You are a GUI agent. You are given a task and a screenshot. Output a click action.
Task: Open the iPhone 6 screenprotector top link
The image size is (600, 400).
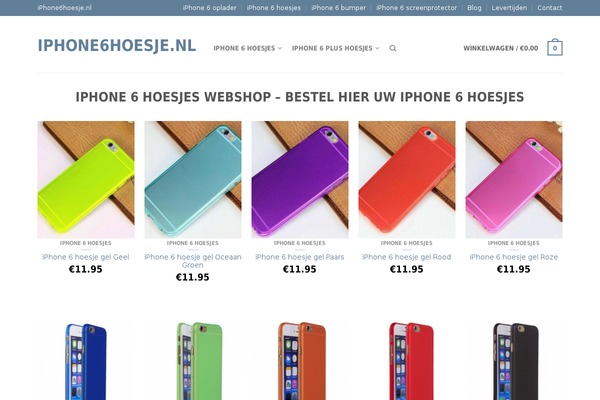417,8
